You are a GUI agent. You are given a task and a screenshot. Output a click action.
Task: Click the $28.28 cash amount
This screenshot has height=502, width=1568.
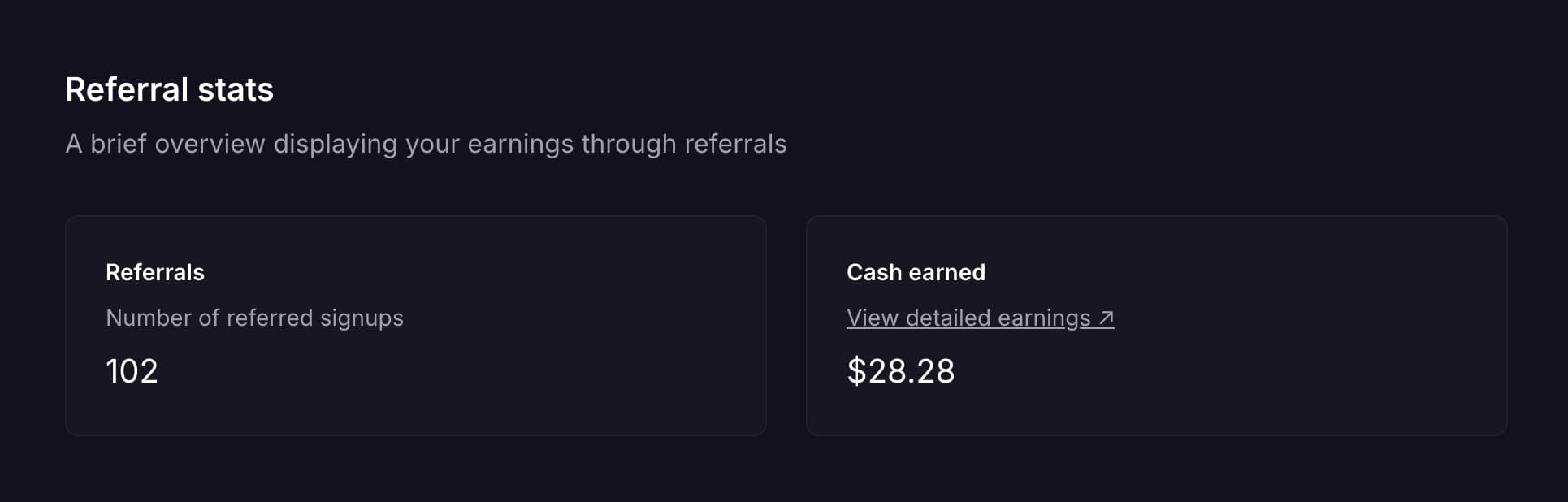click(901, 371)
